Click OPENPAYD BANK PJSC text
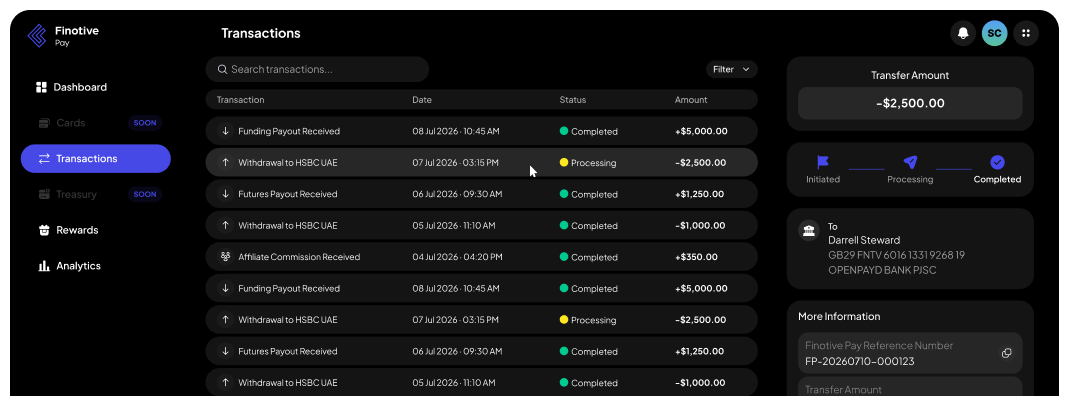Viewport: 1069px width, 396px height. coord(882,271)
